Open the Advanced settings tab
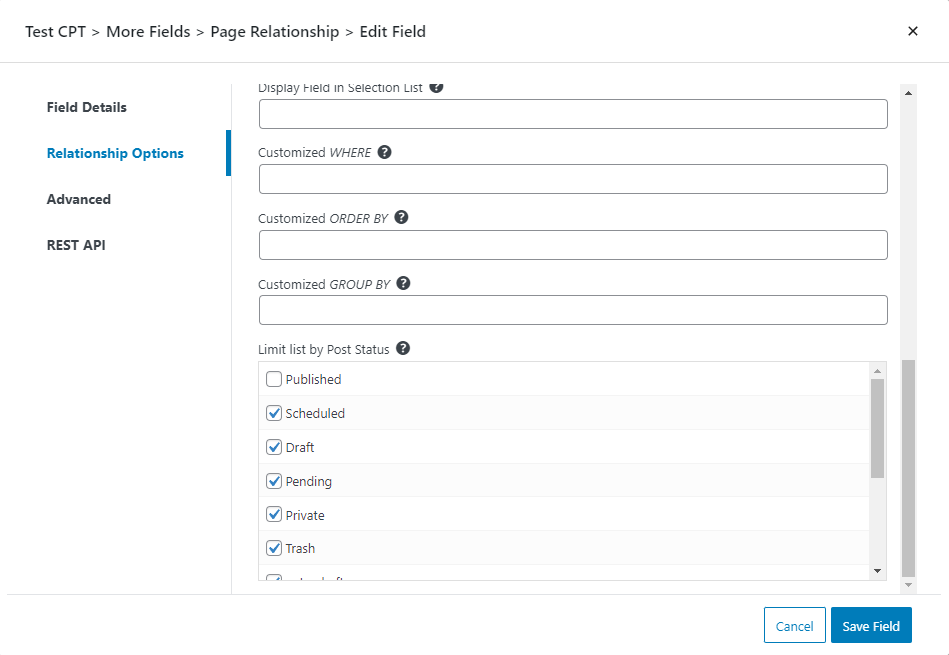 (79, 199)
